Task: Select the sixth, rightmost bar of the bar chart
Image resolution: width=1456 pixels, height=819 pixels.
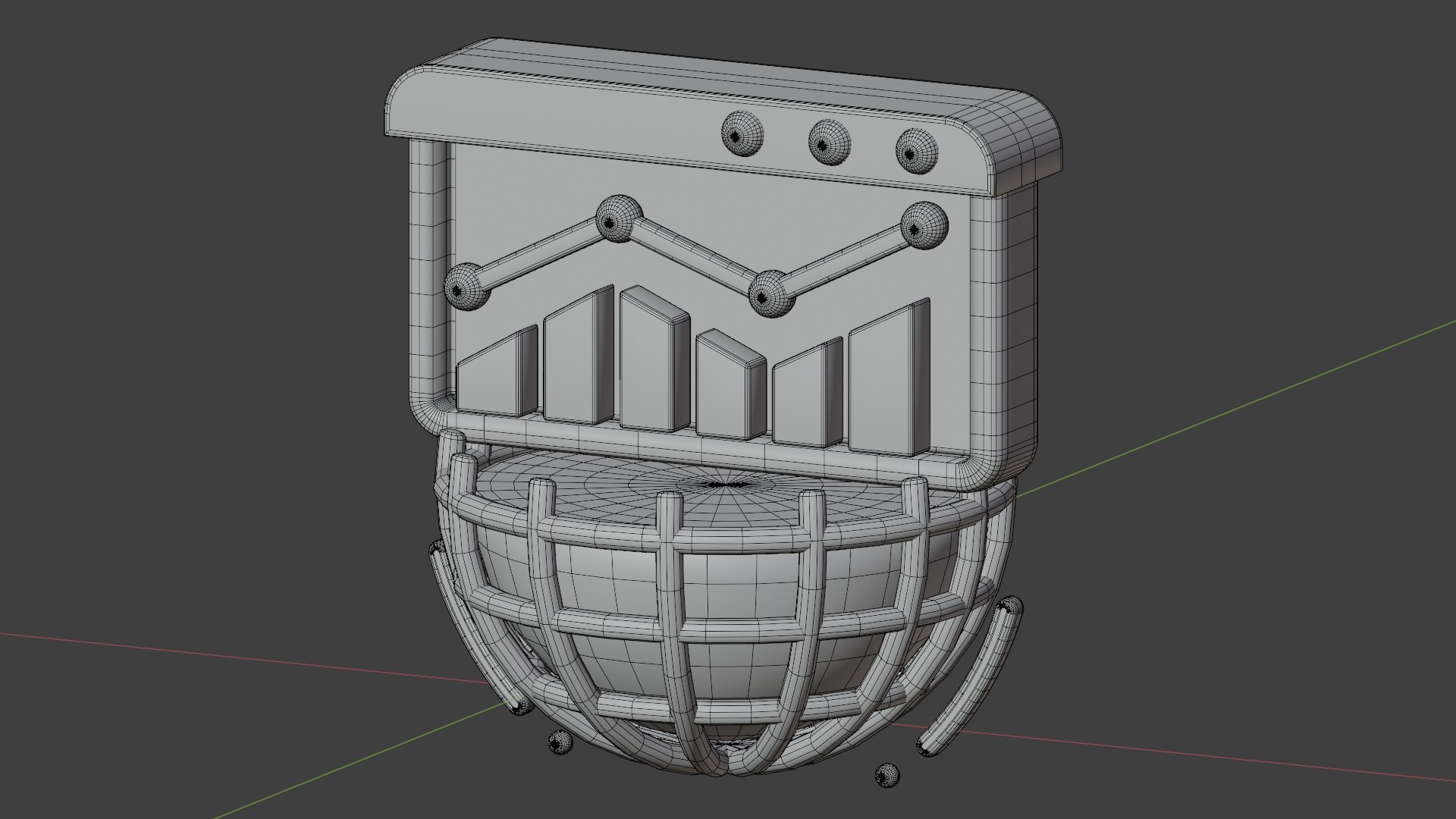Action: [x=890, y=378]
